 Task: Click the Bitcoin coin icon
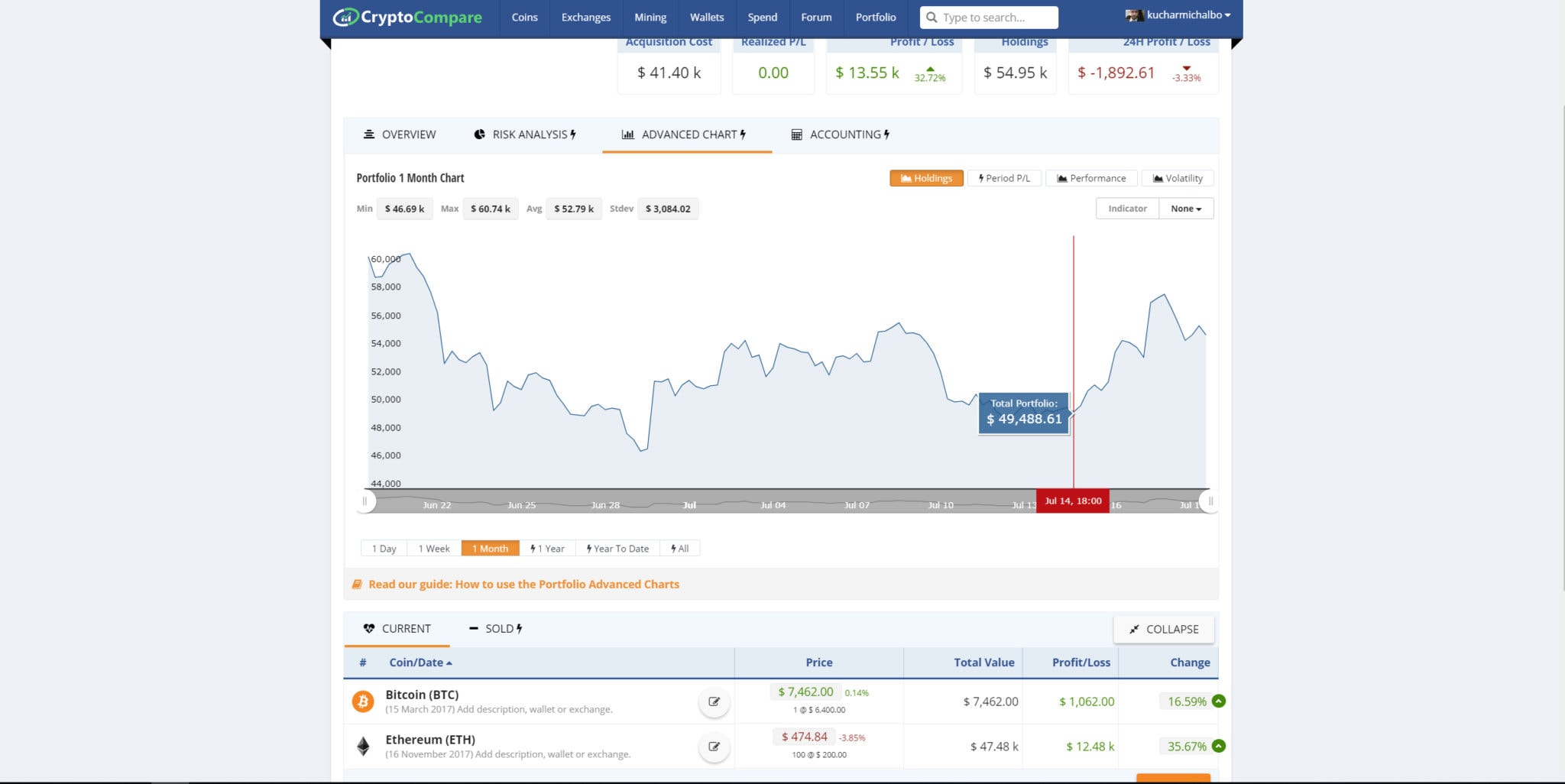click(x=363, y=701)
